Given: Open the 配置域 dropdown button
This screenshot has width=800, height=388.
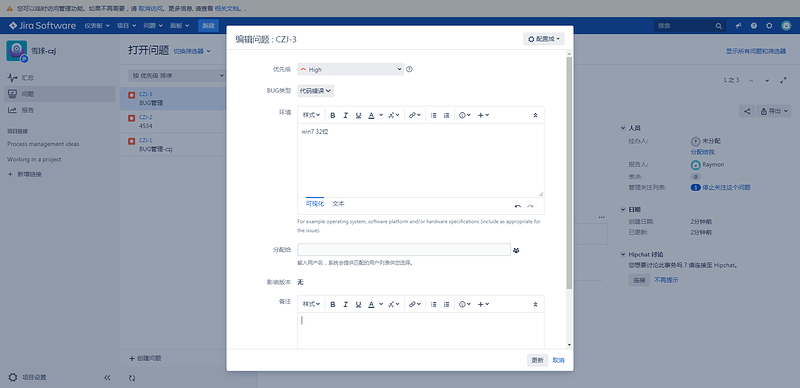Looking at the screenshot, I should [543, 39].
